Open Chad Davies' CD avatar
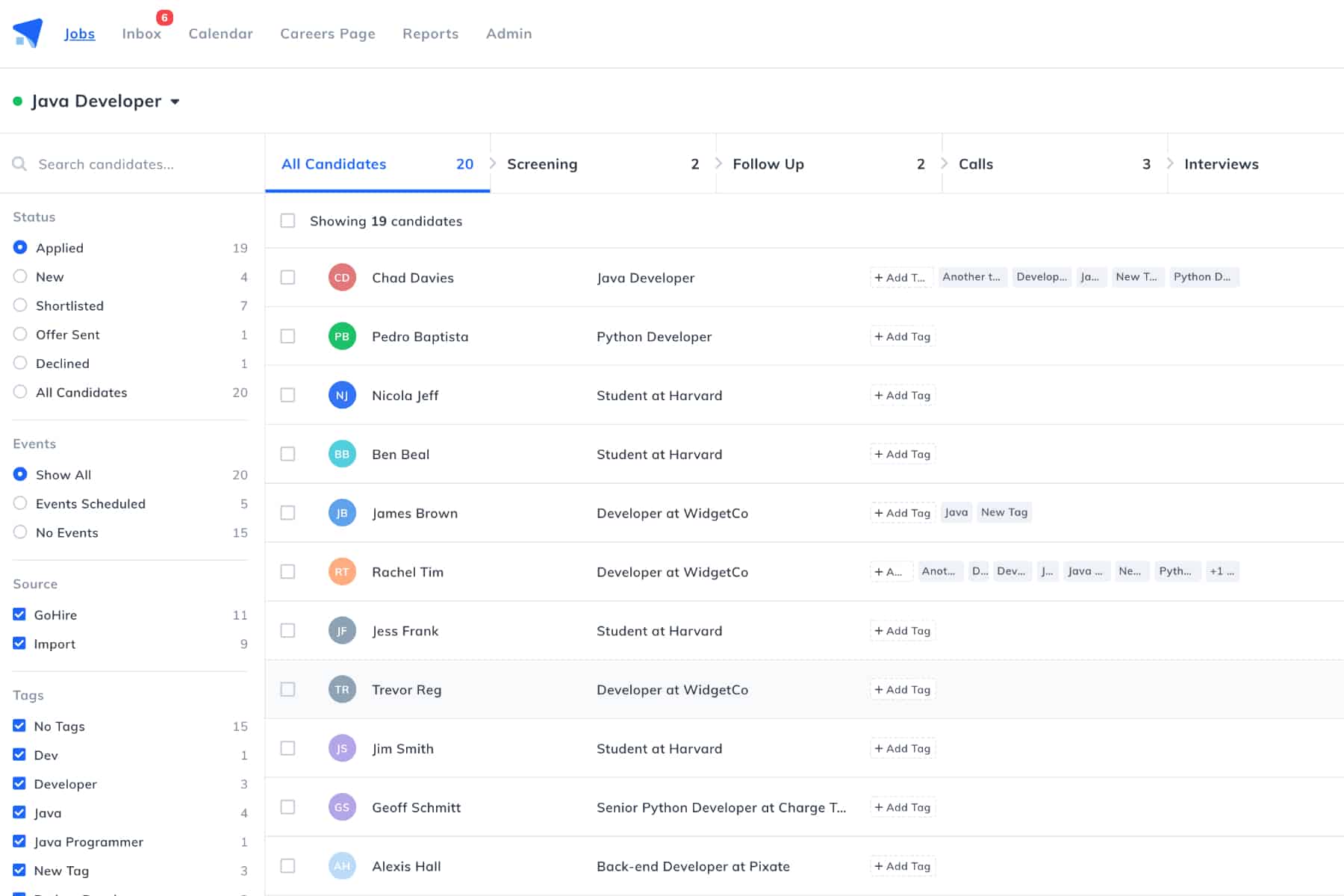1344x896 pixels. point(342,277)
